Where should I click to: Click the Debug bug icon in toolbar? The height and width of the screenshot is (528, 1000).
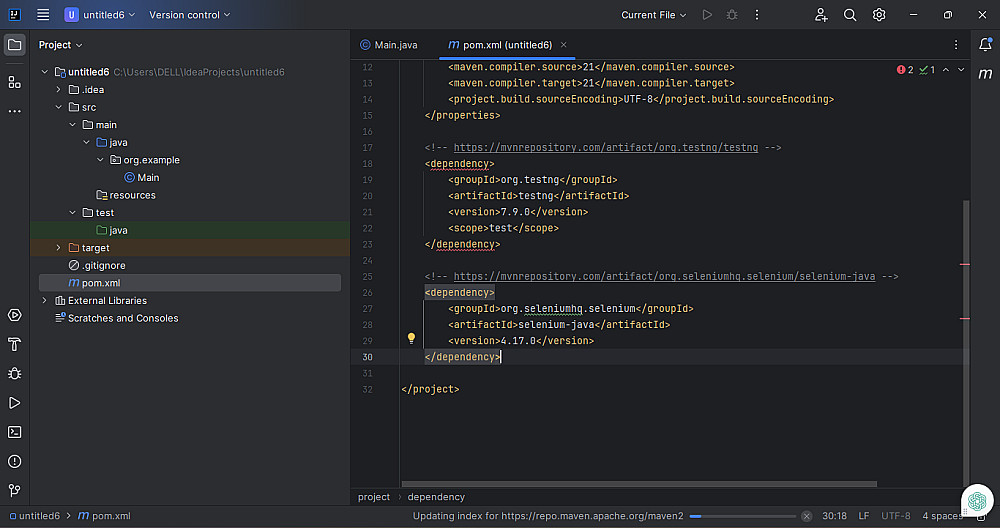[733, 15]
